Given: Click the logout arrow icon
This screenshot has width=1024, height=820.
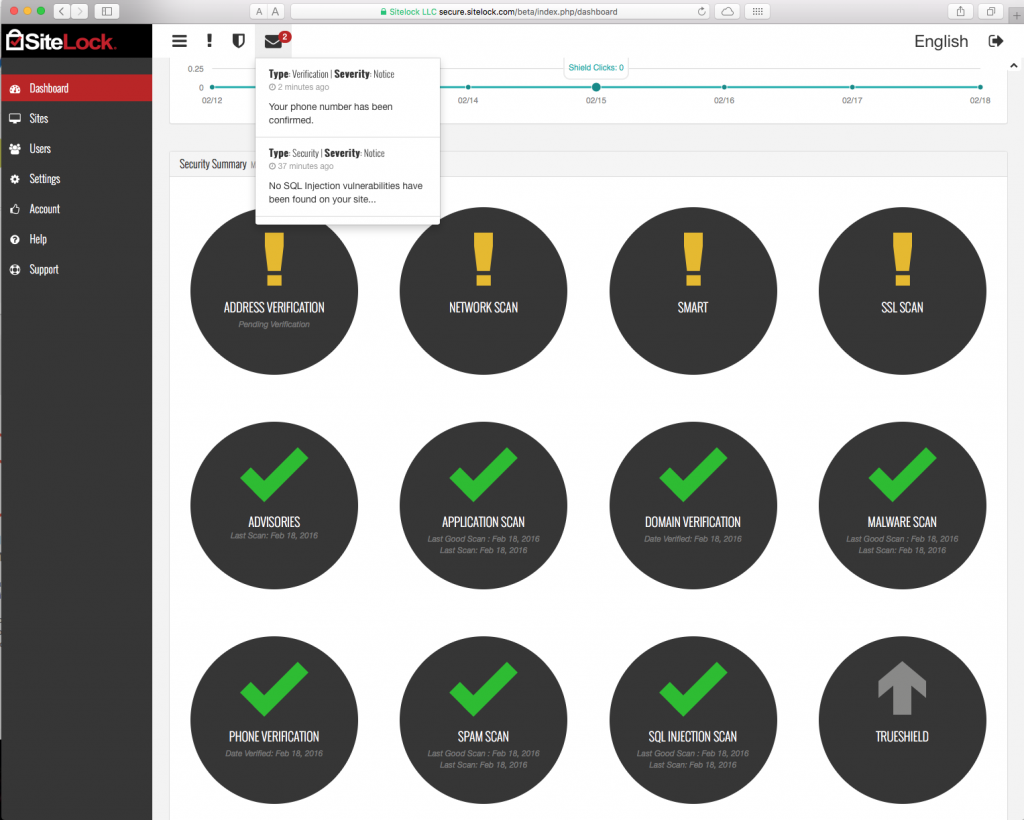Looking at the screenshot, I should [995, 41].
